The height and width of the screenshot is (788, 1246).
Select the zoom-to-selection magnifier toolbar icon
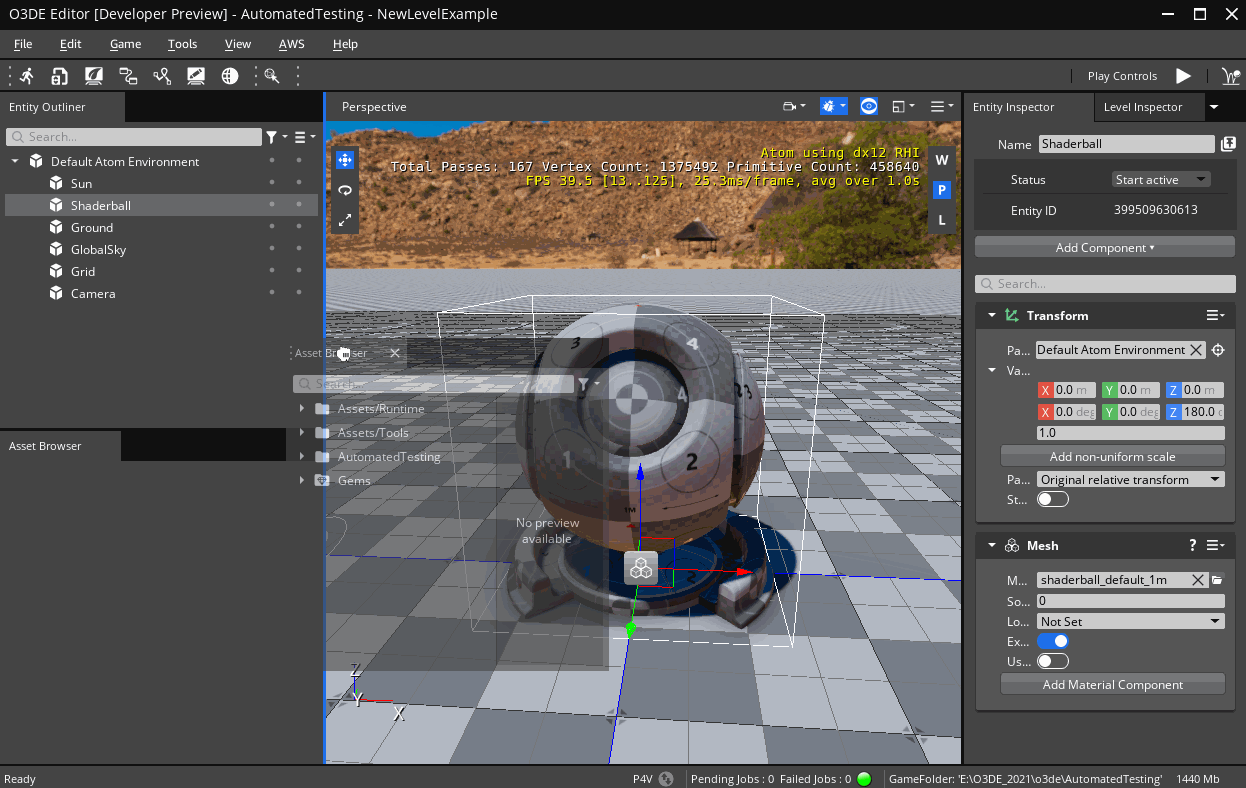[271, 76]
